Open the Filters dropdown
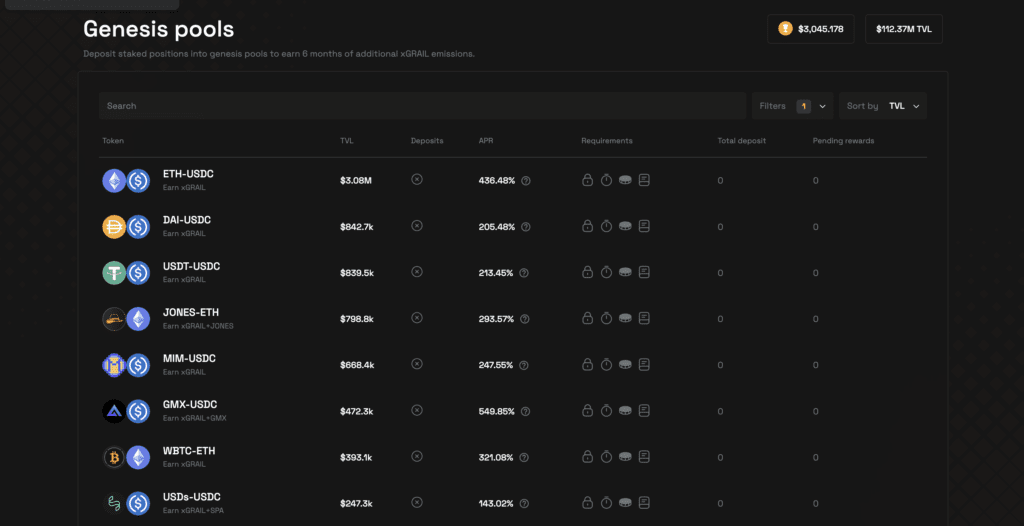Viewport: 1024px width, 526px height. click(792, 106)
